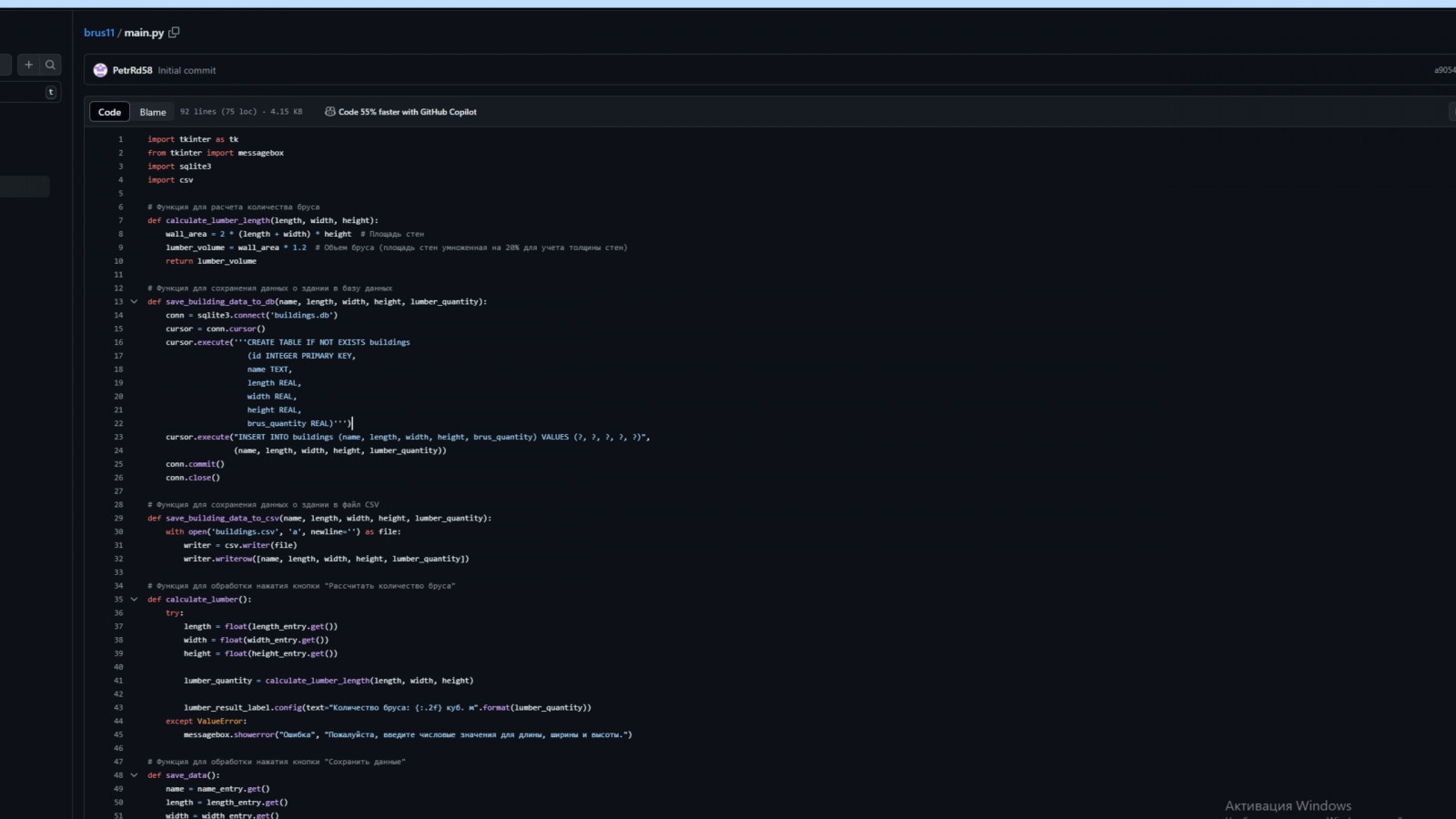Open file search with the magnifier icon
1456x819 pixels.
51,65
